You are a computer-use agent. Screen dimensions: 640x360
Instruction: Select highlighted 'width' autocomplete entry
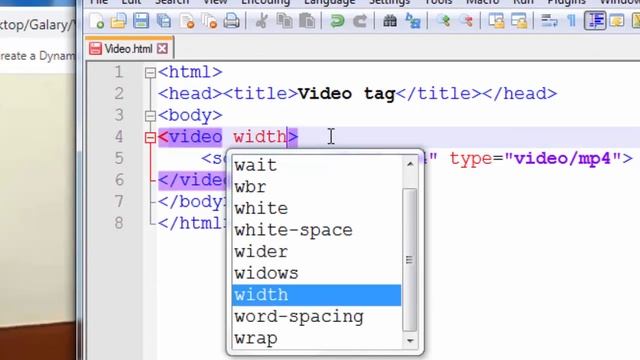(x=316, y=295)
